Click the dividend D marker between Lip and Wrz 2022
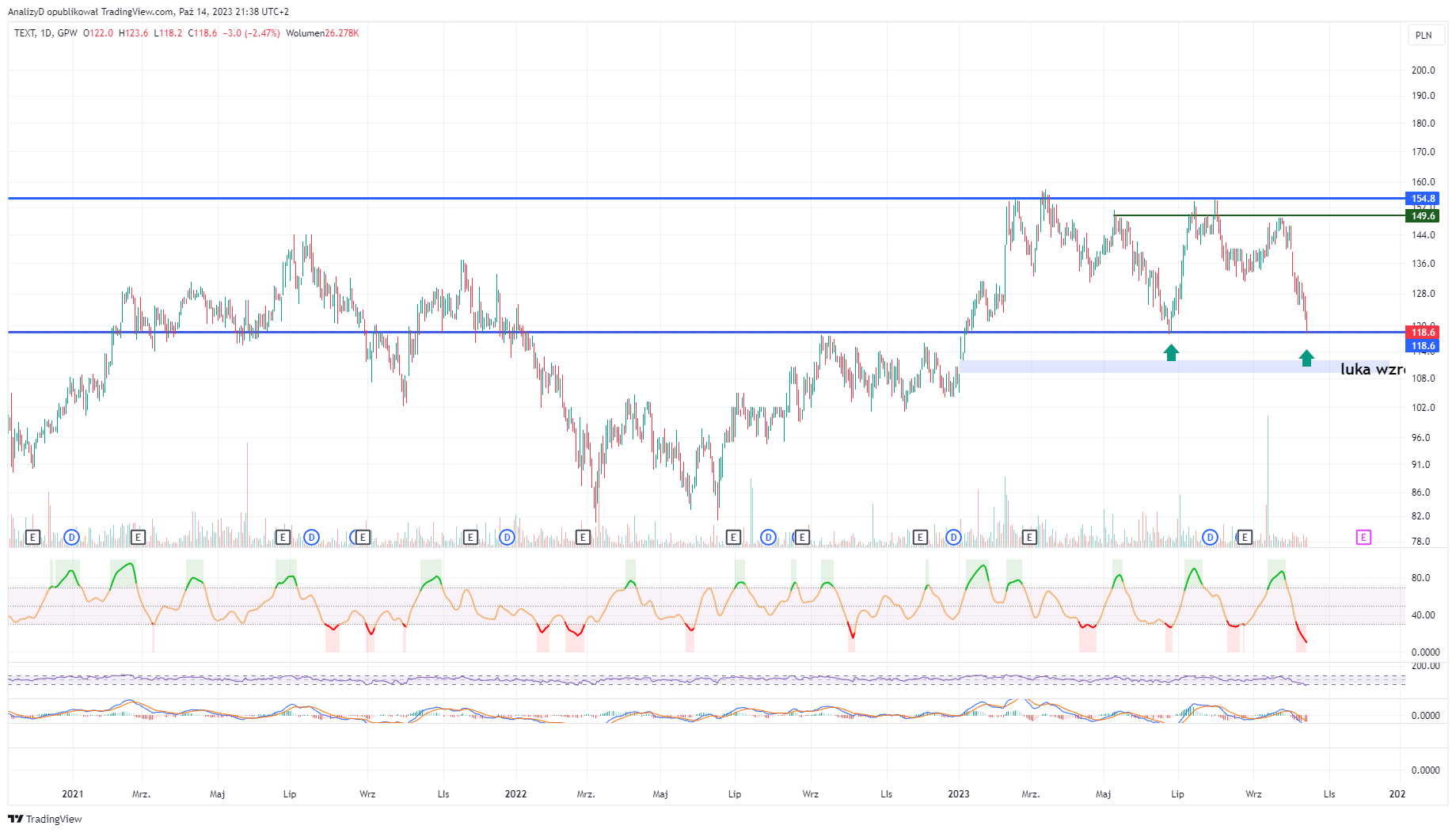The height and width of the screenshot is (833, 1456). pos(768,538)
